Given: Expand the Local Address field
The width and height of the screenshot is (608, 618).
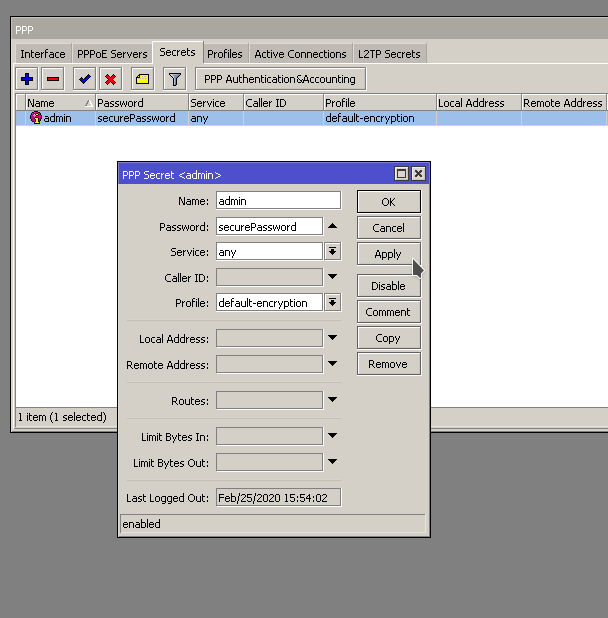Looking at the screenshot, I should coord(333,339).
